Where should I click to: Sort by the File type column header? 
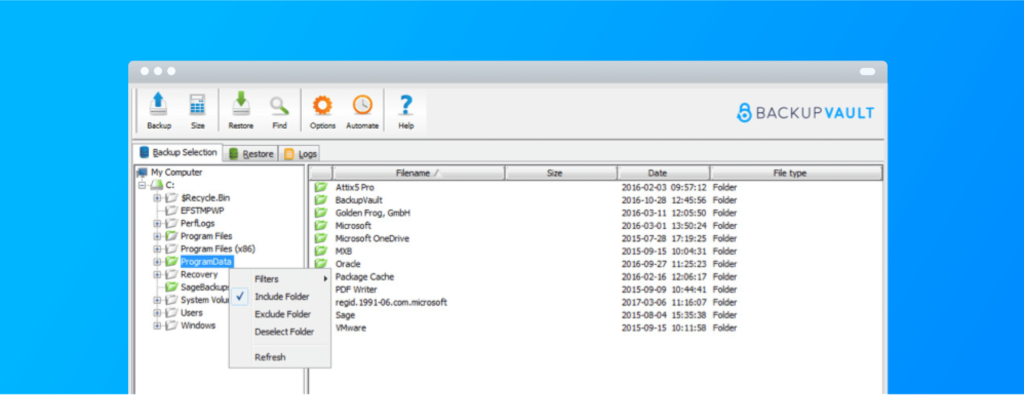pos(796,173)
